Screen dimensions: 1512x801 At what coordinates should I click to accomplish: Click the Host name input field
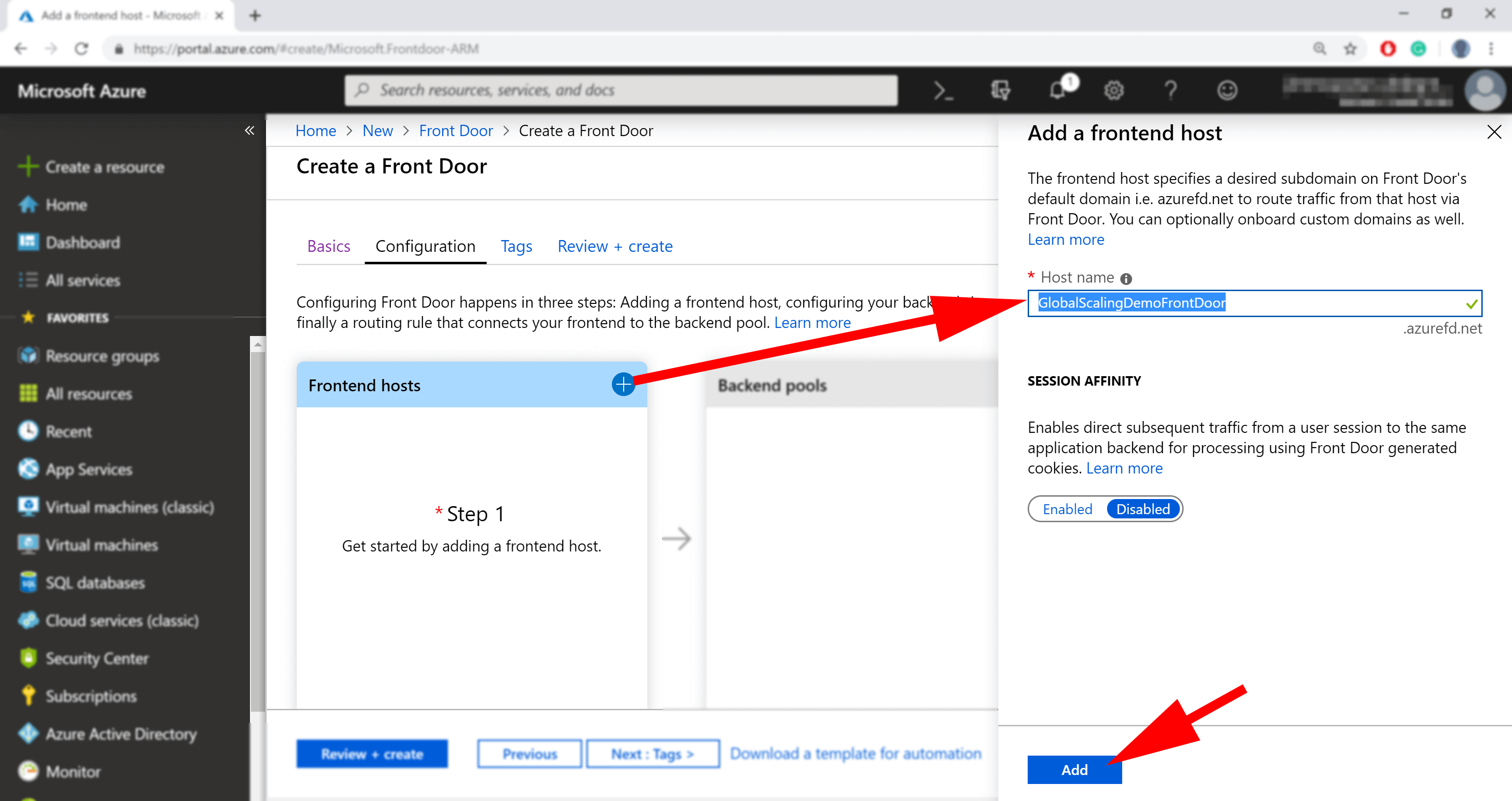click(x=1254, y=303)
